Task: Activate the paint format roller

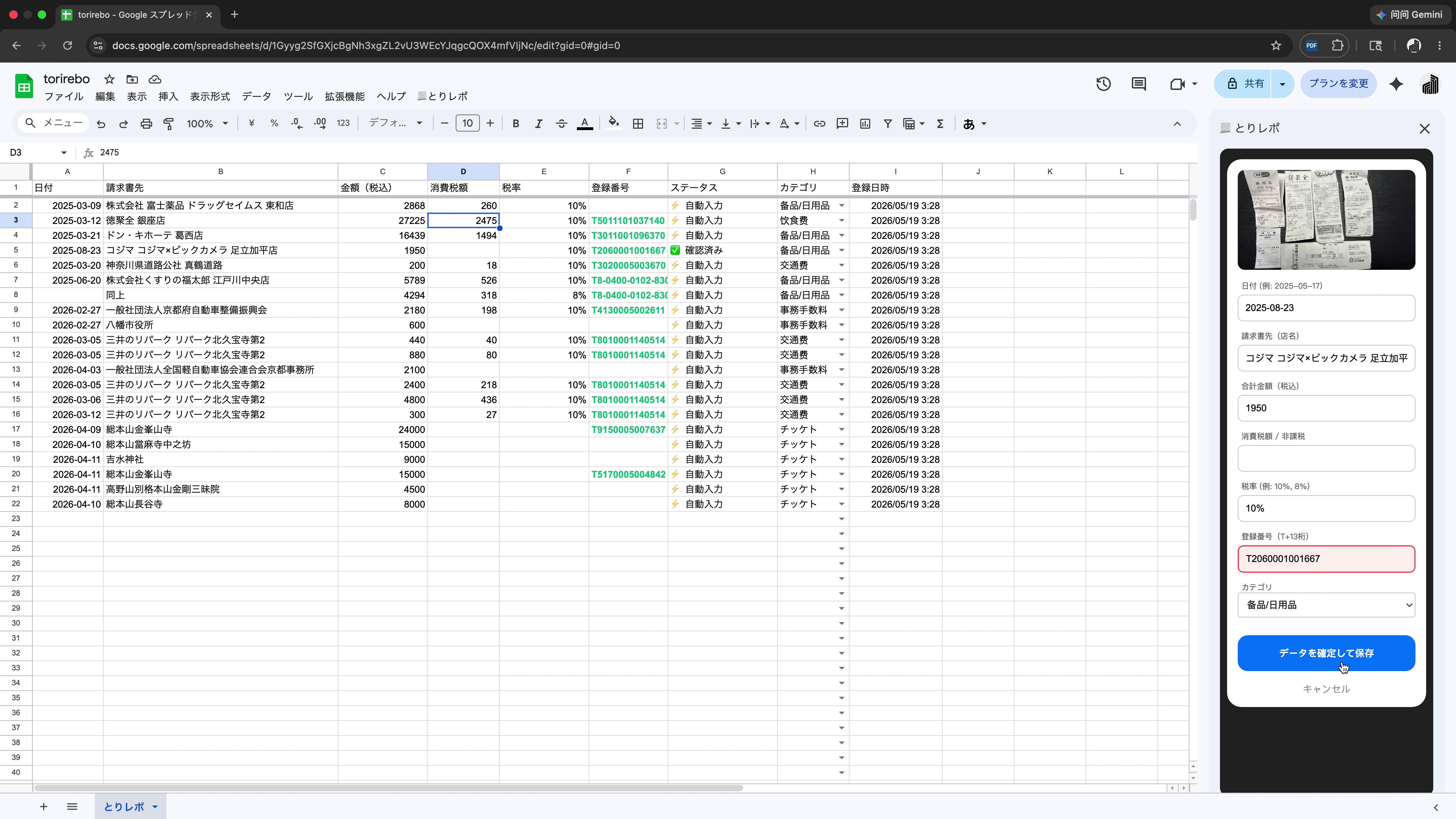Action: tap(168, 124)
